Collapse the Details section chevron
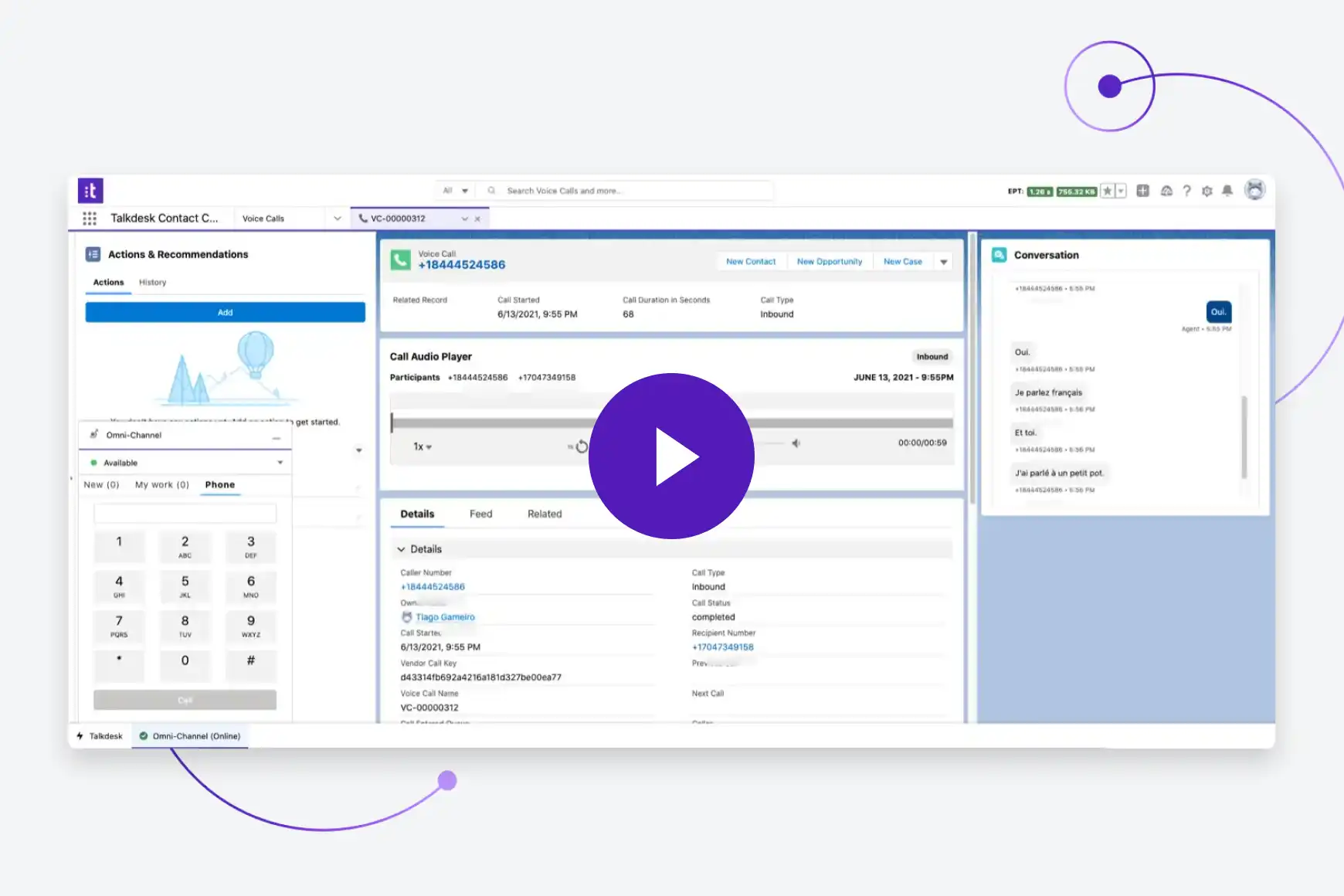This screenshot has width=1344, height=896. (x=401, y=549)
